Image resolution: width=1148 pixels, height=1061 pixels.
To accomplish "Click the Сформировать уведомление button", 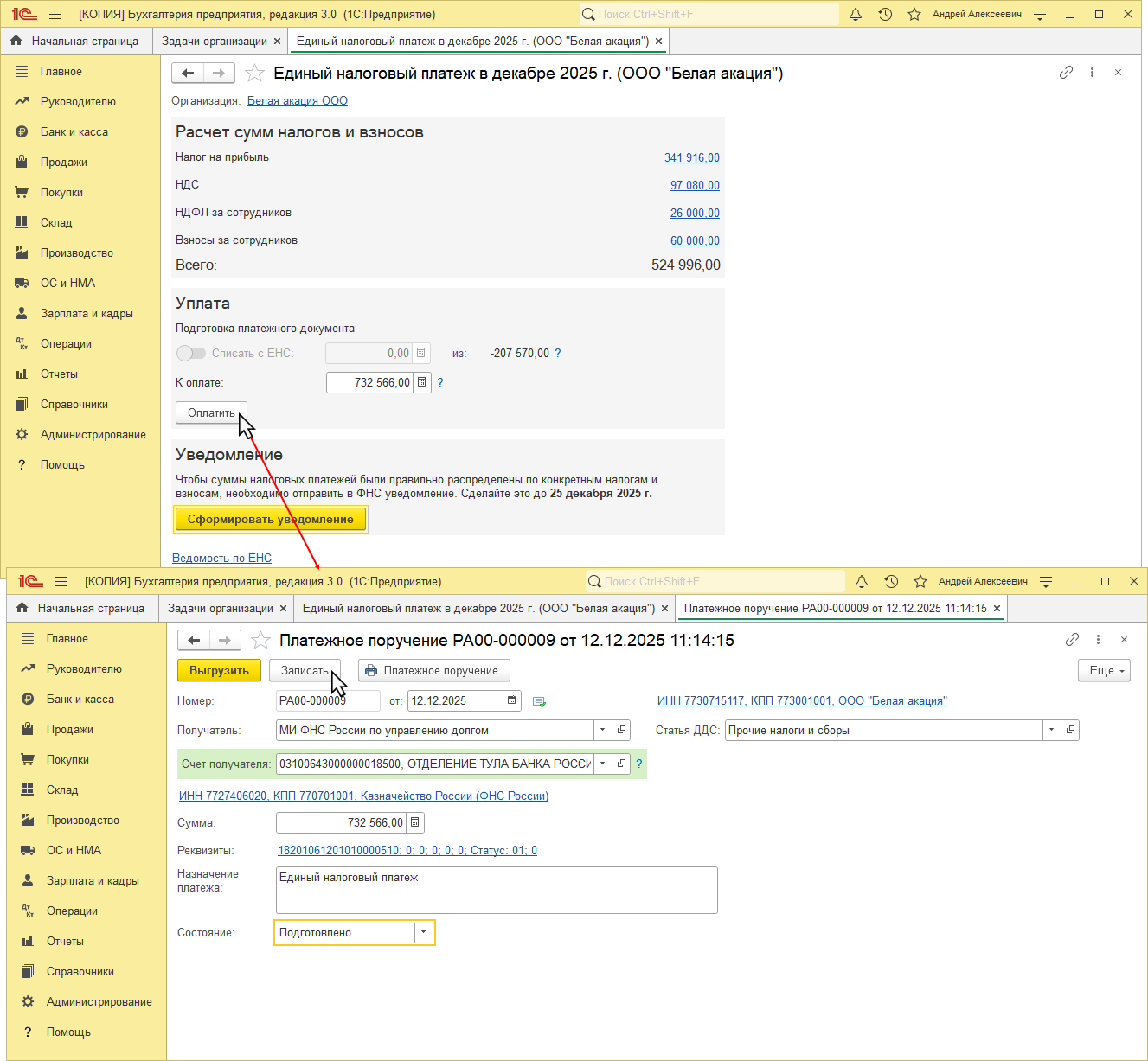I will coord(271,519).
